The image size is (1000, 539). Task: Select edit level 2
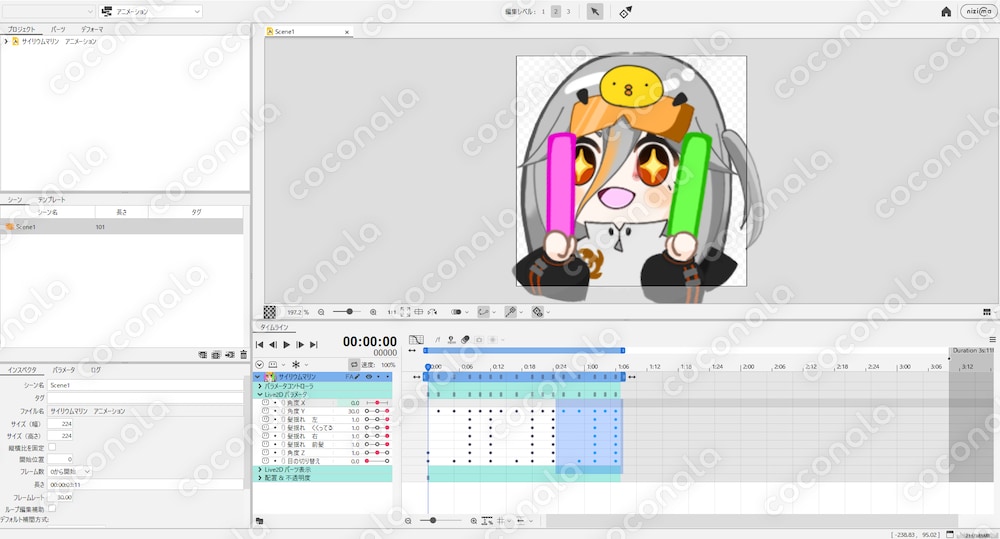point(556,11)
